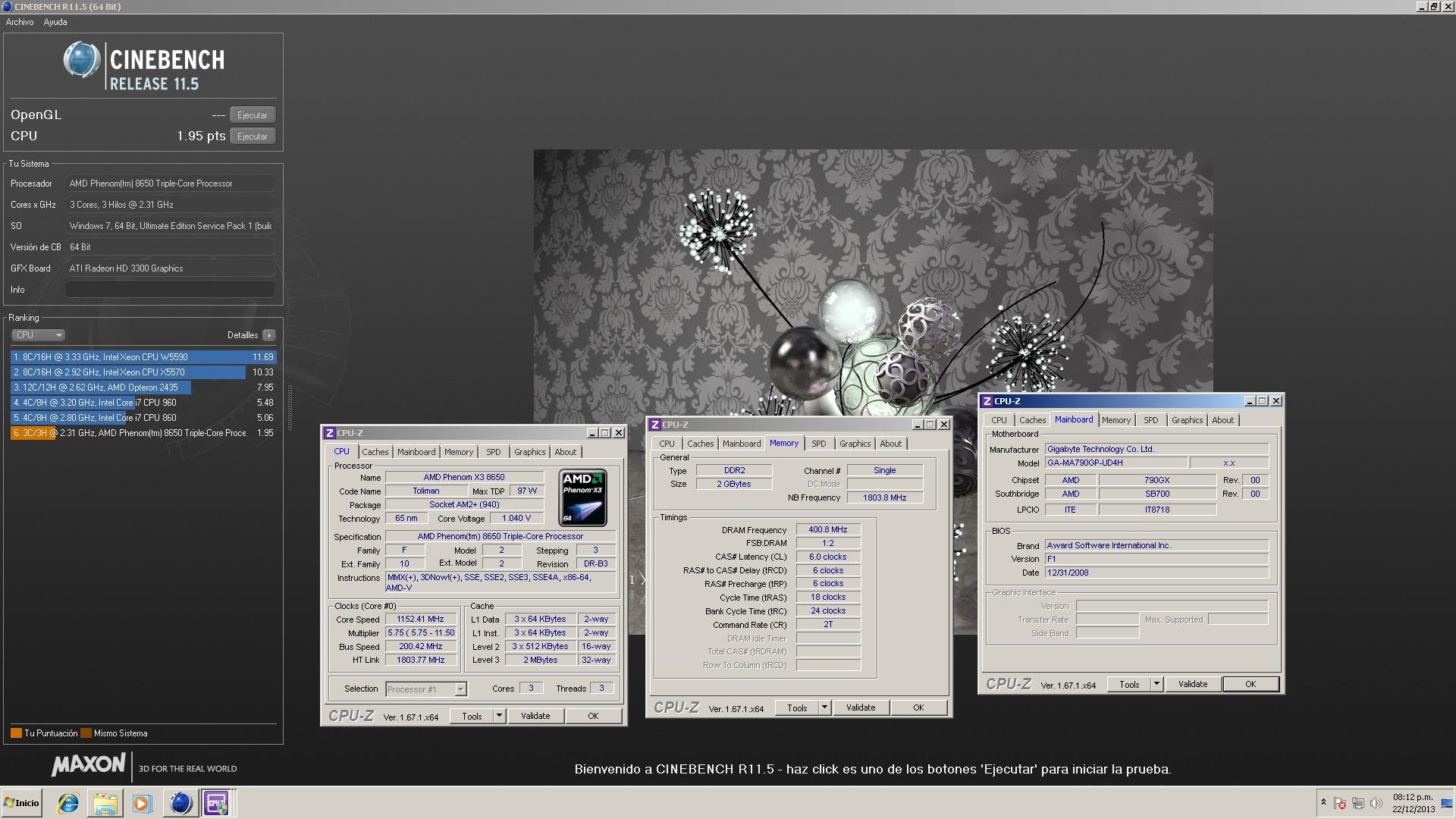Click the motherboard model GA-MA790GP-UD4H field
Screen dimensions: 1456x819
coord(1116,463)
